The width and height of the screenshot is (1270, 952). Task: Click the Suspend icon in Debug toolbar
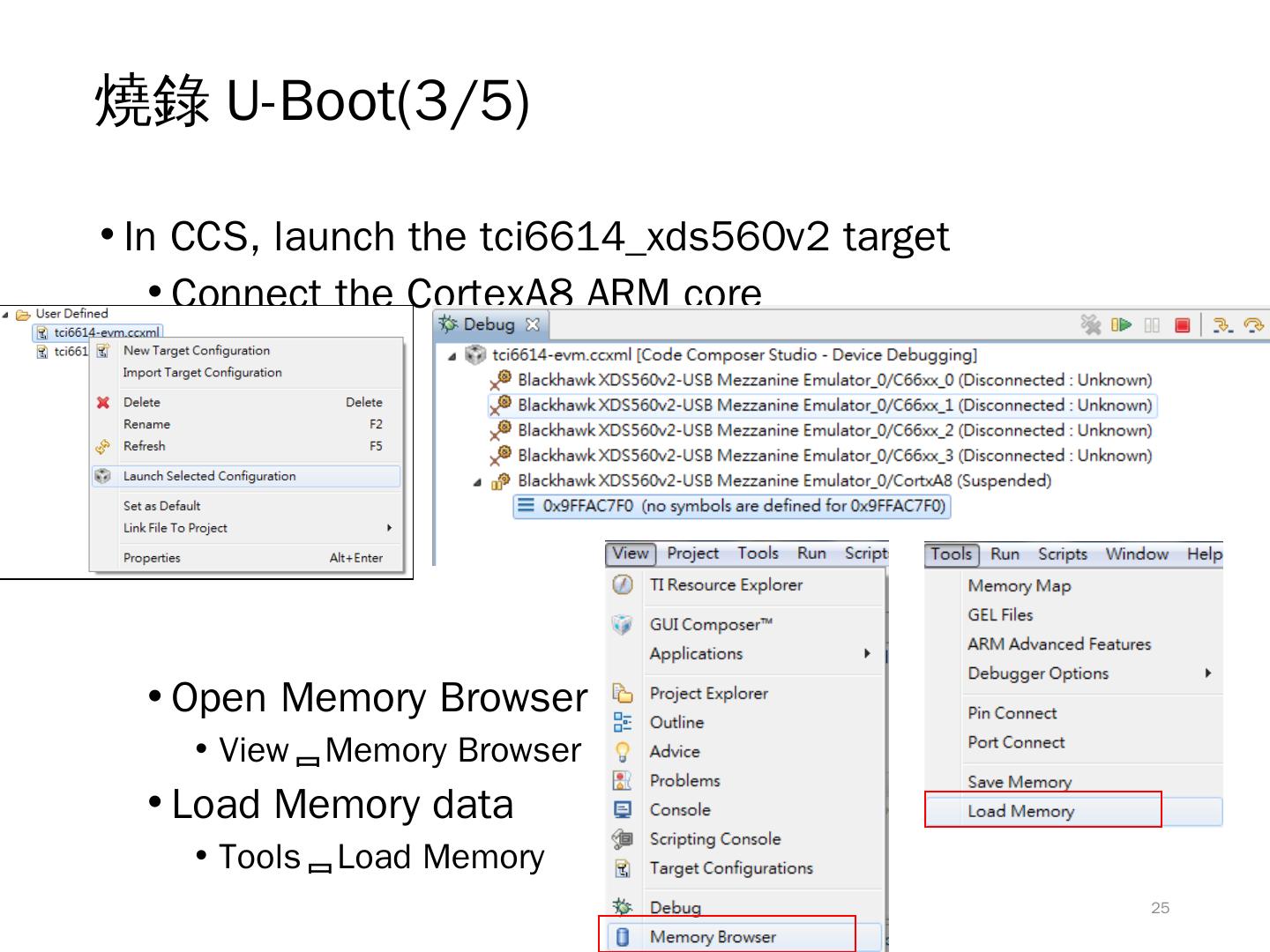[x=1152, y=325]
